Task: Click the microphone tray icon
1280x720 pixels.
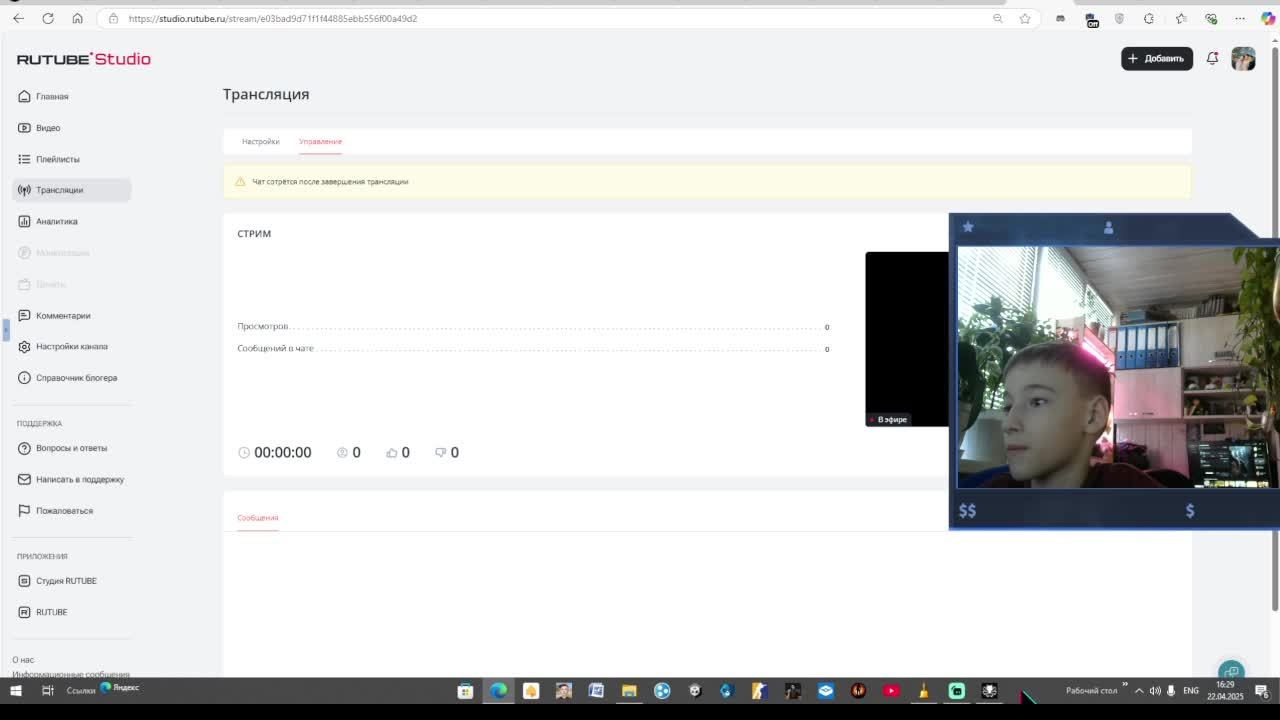Action: [x=1171, y=691]
